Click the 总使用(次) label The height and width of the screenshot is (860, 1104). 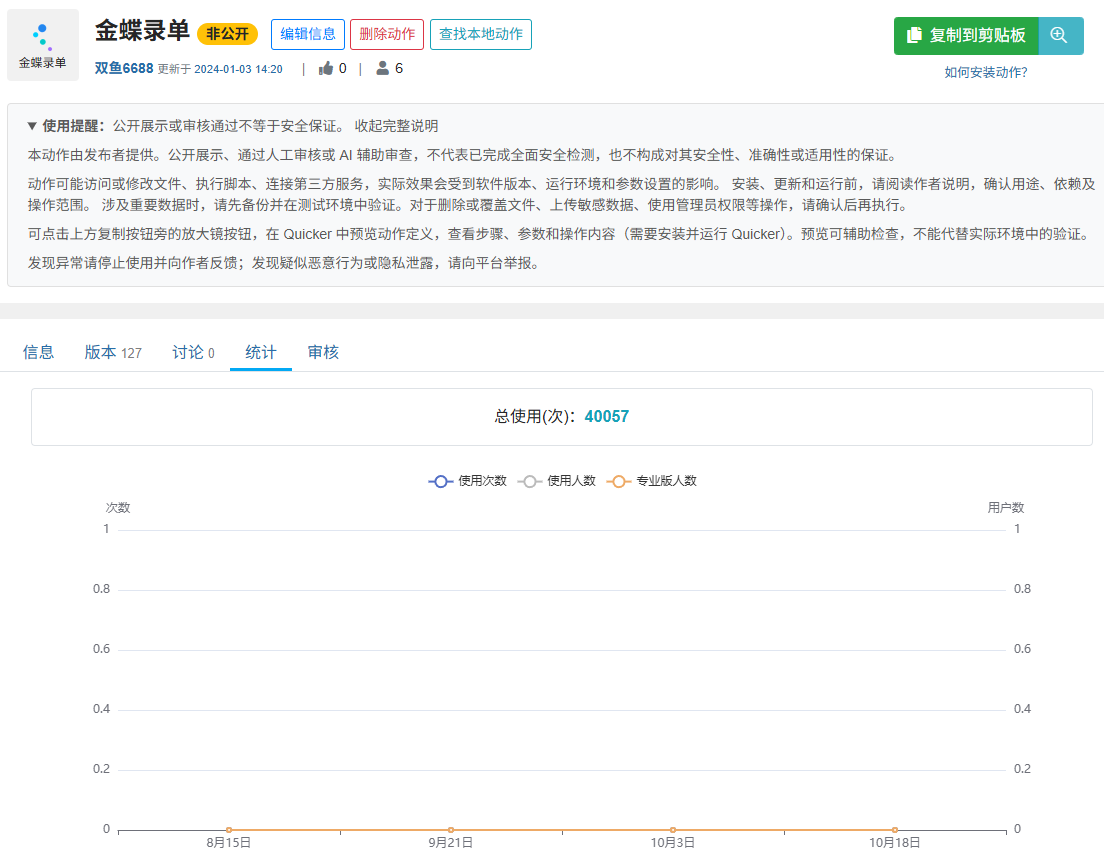535,416
